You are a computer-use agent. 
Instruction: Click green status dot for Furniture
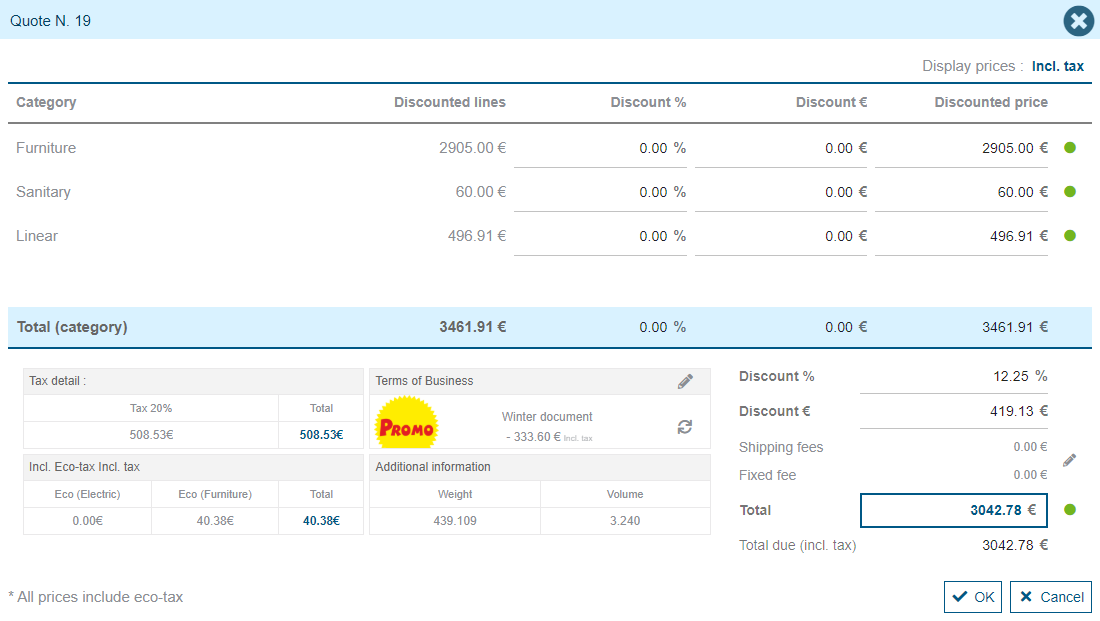point(1070,148)
